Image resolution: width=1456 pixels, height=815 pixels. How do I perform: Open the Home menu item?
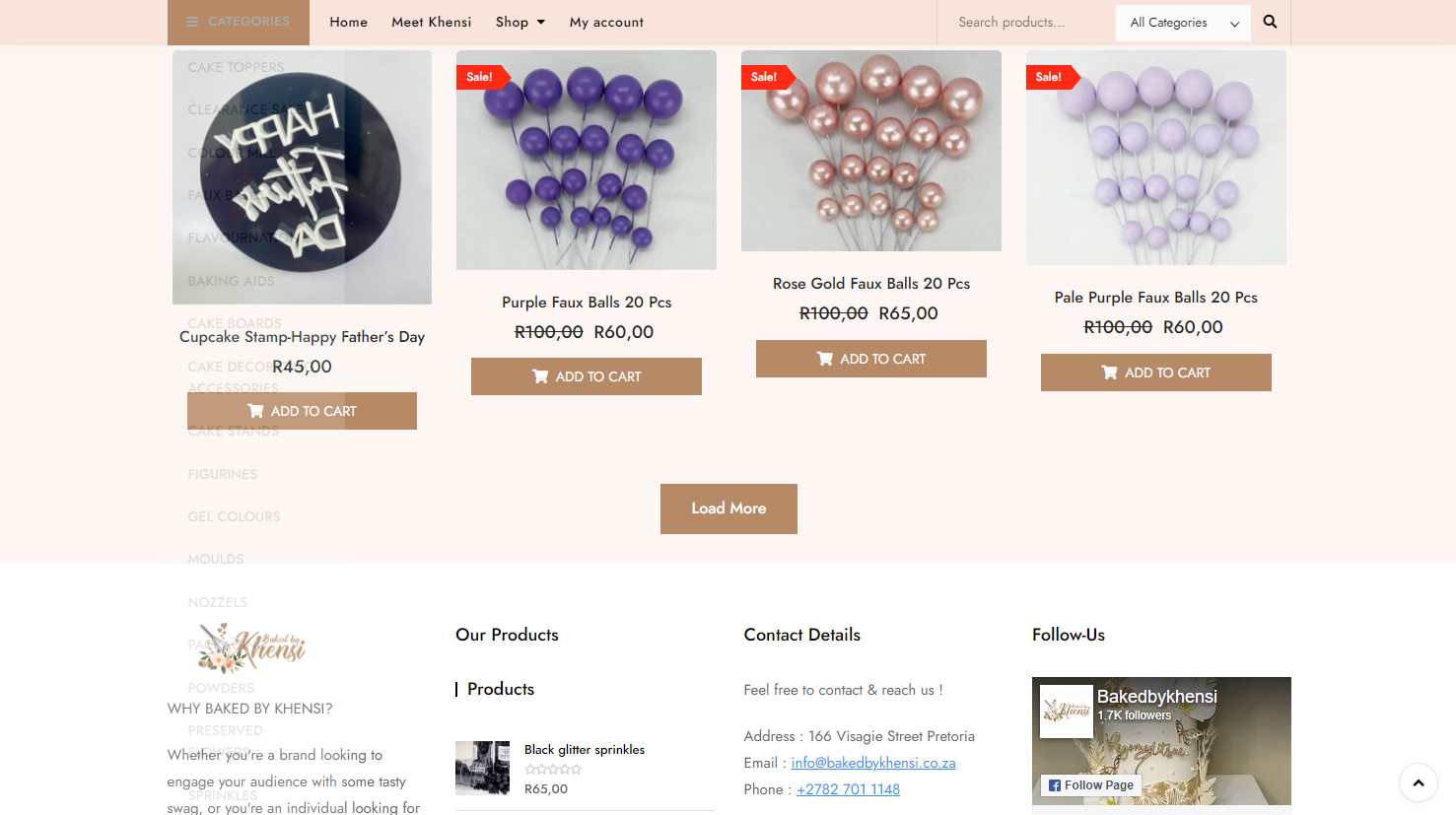[x=348, y=22]
